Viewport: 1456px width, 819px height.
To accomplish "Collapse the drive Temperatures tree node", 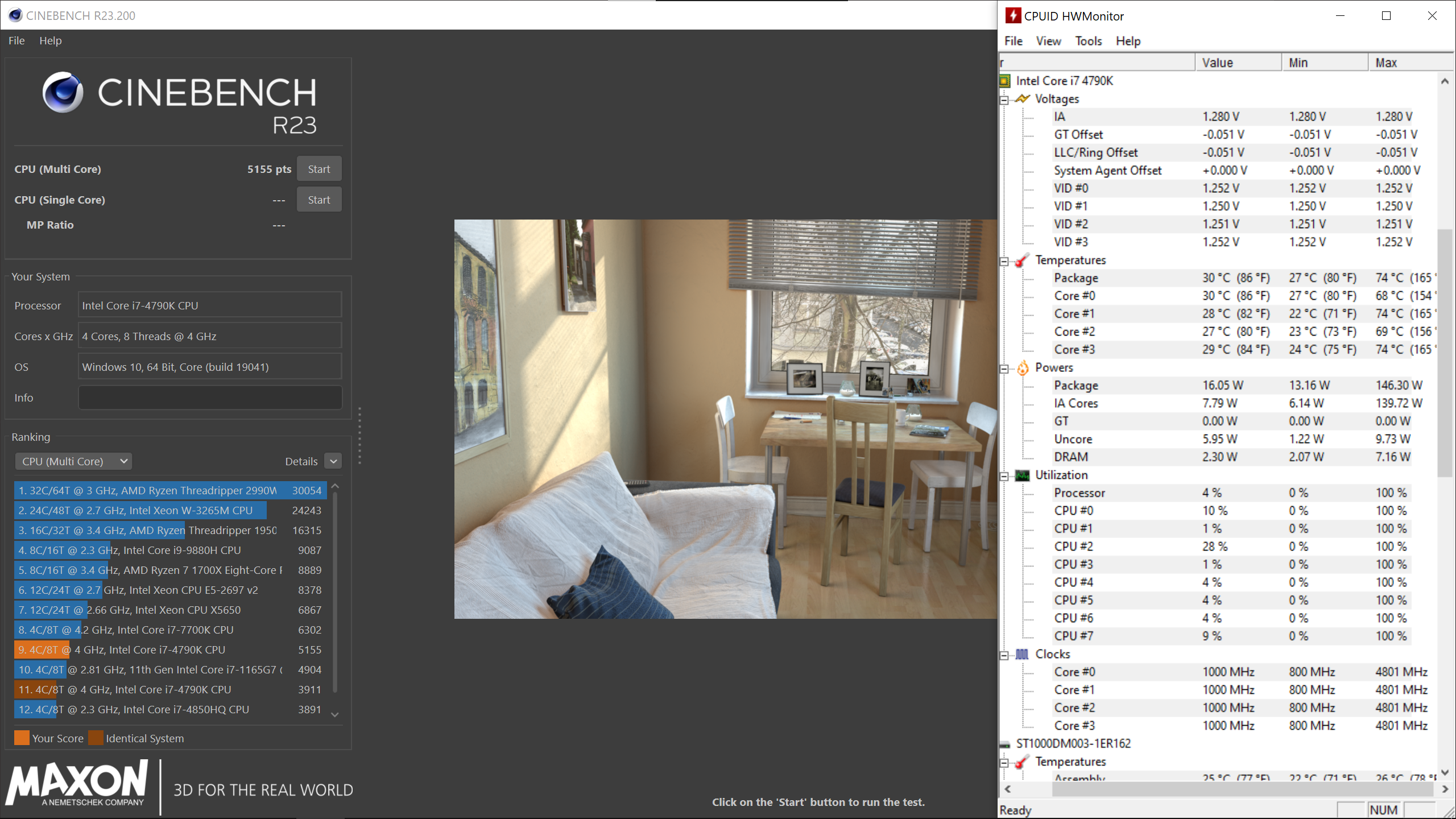I will pos(1004,763).
